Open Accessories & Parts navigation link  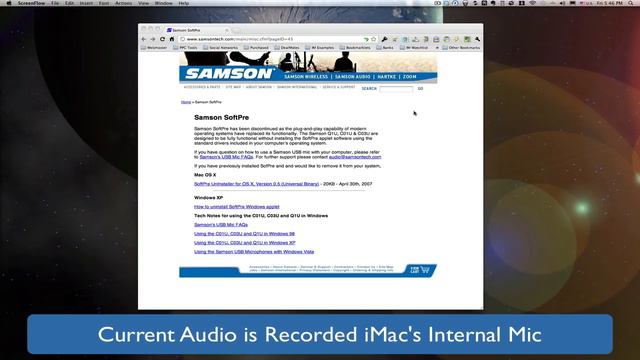pyautogui.click(x=202, y=87)
